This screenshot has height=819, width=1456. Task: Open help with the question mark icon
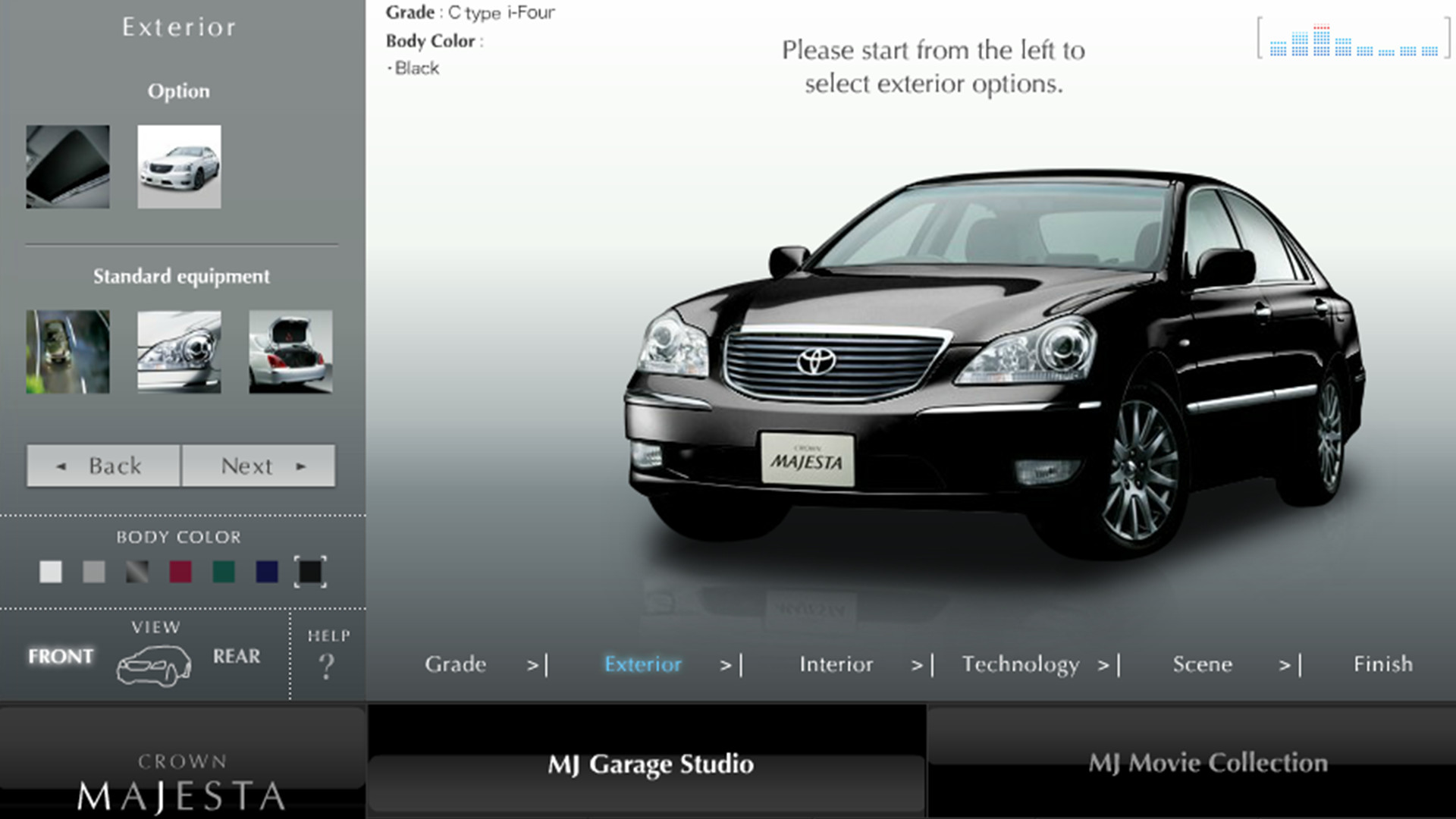pyautogui.click(x=327, y=667)
